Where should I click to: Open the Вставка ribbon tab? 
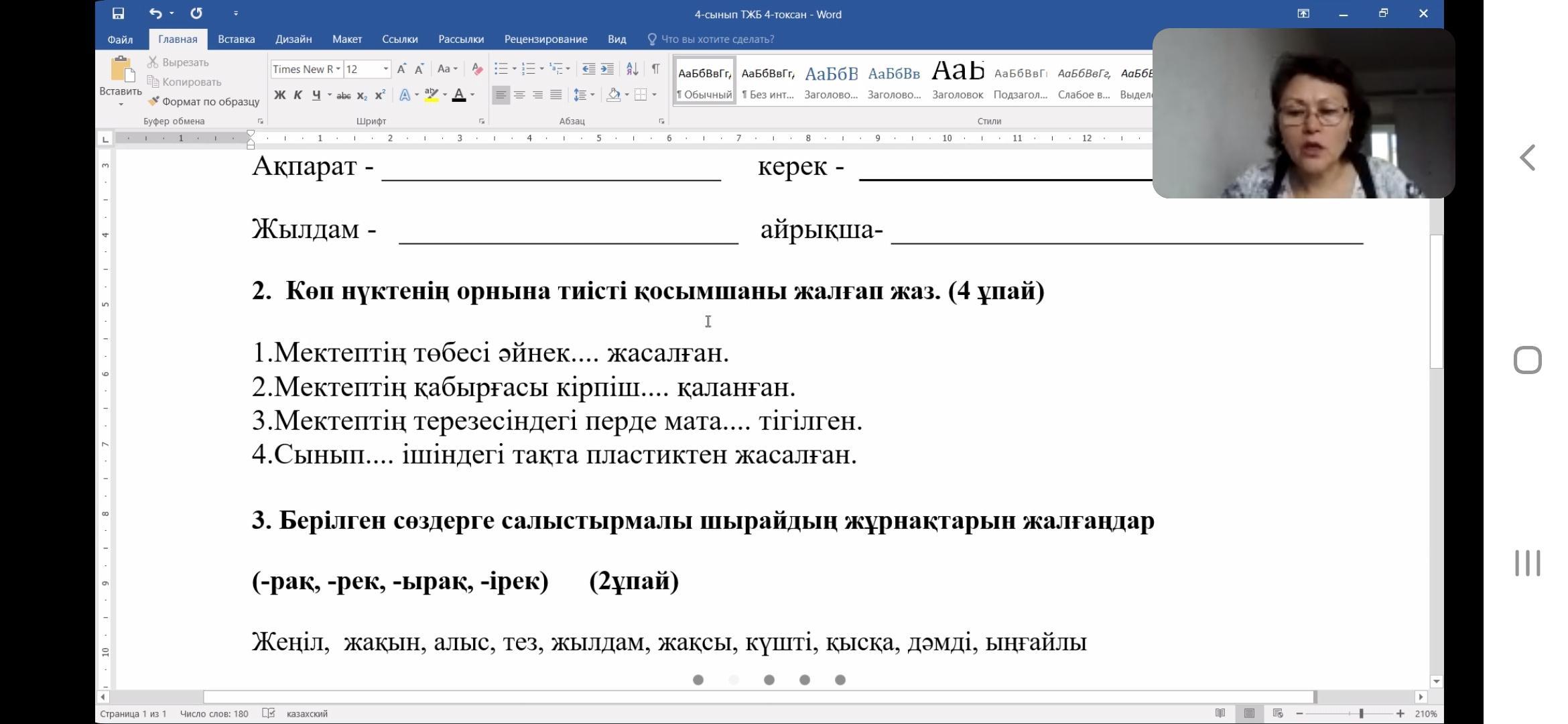point(236,39)
